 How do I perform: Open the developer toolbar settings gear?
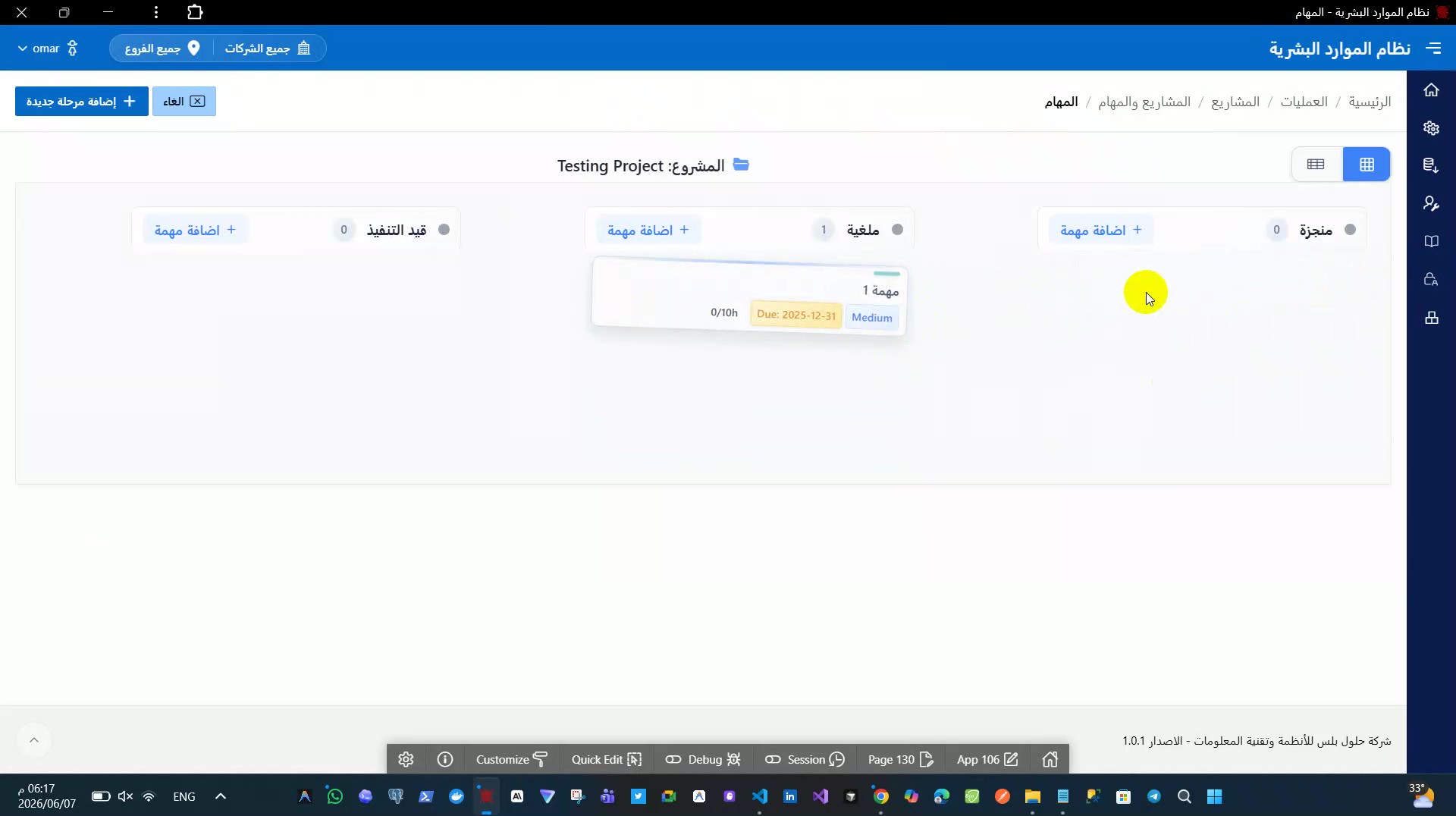pos(406,759)
